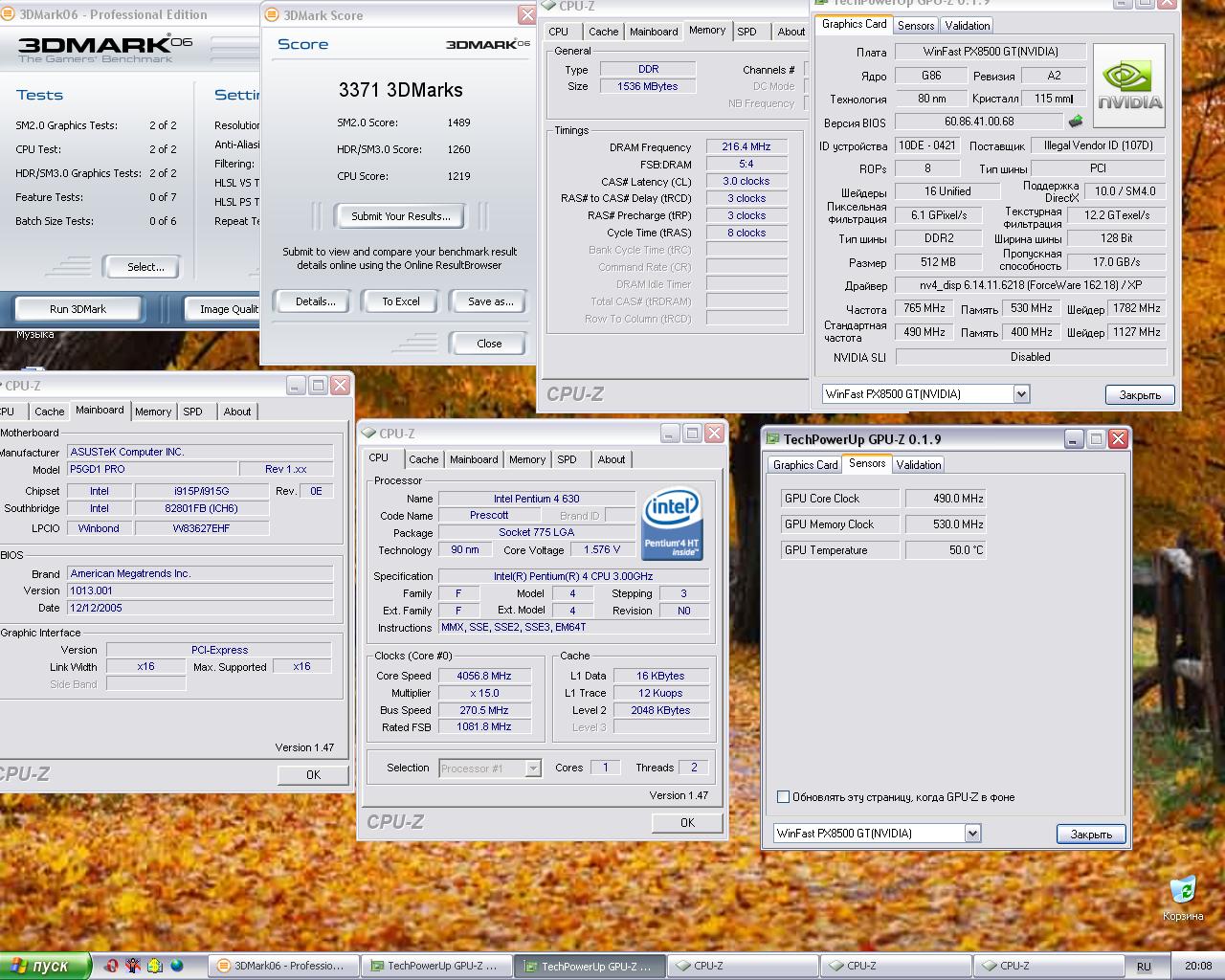
Task: Open the Details button in 3DMark Score
Action: pos(316,301)
